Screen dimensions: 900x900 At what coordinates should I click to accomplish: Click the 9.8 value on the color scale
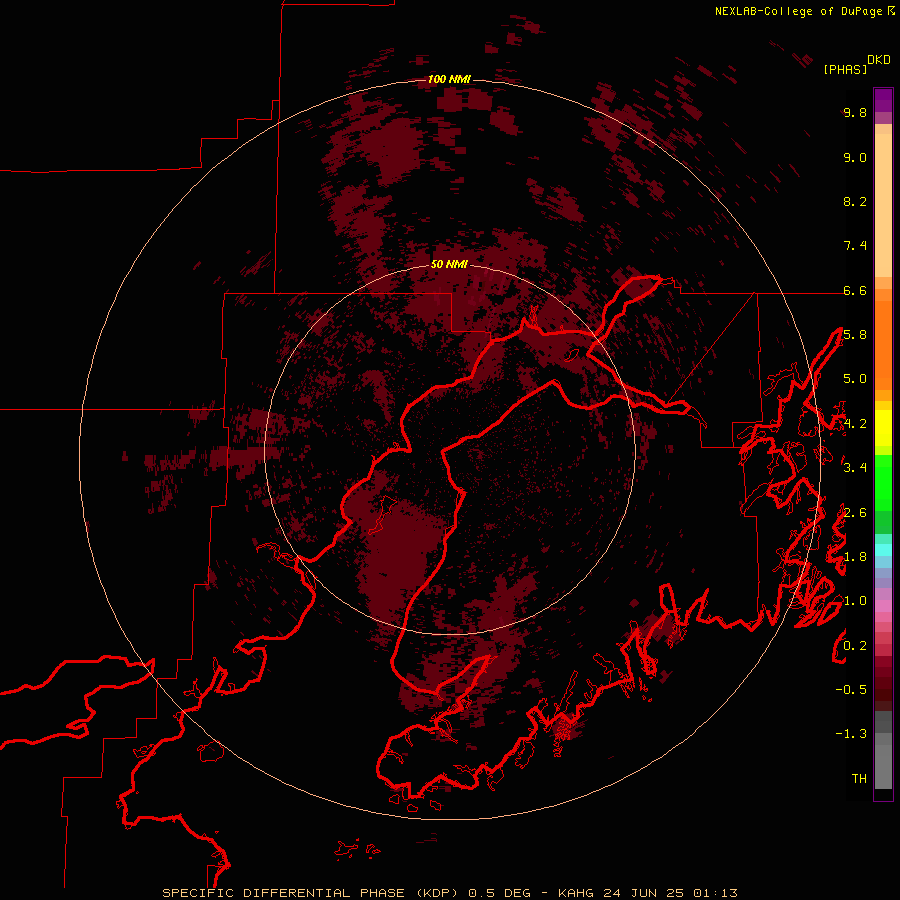coord(855,112)
